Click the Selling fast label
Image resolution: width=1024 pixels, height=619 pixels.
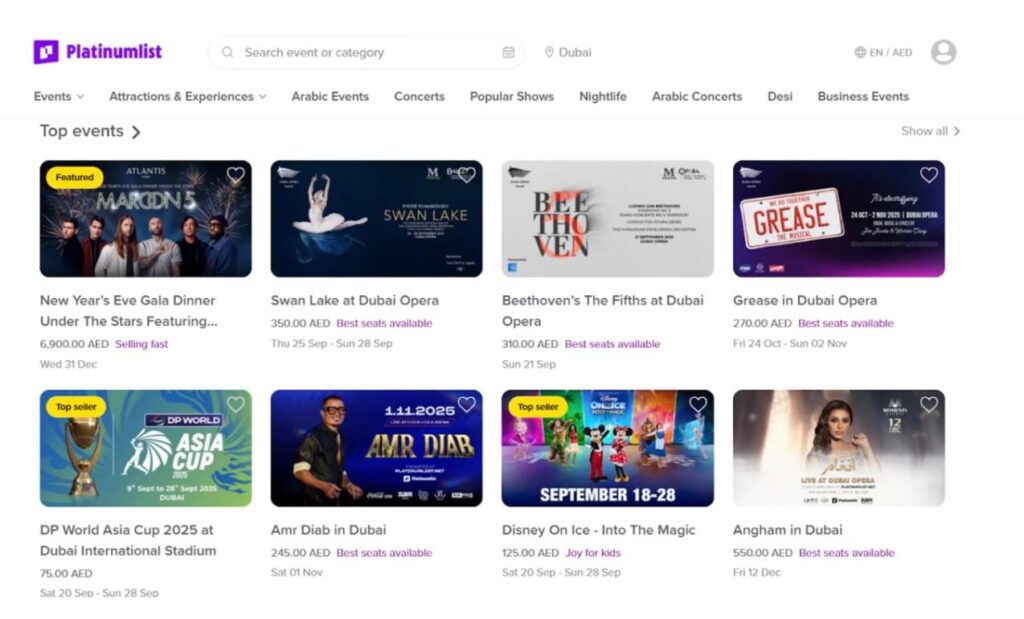click(141, 344)
